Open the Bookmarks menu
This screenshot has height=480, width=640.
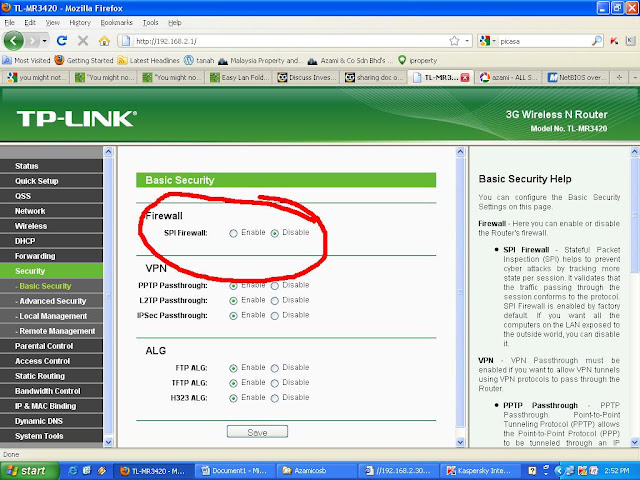pos(117,22)
